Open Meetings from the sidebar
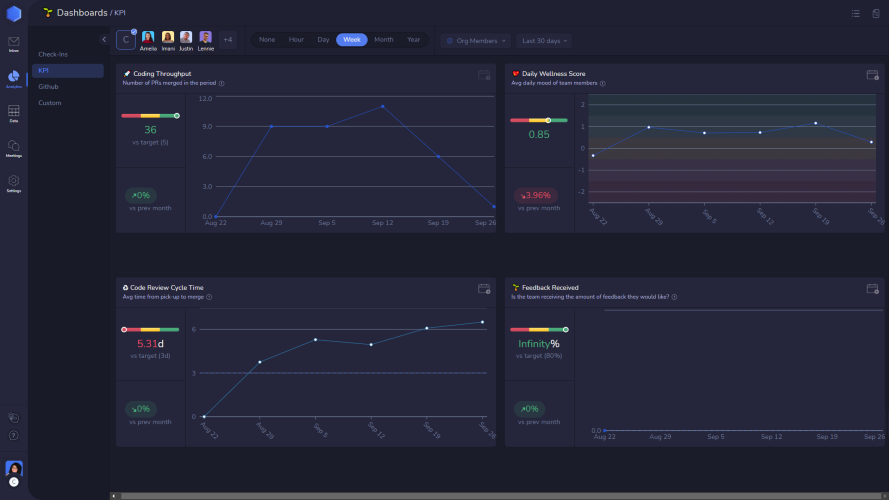 14,149
